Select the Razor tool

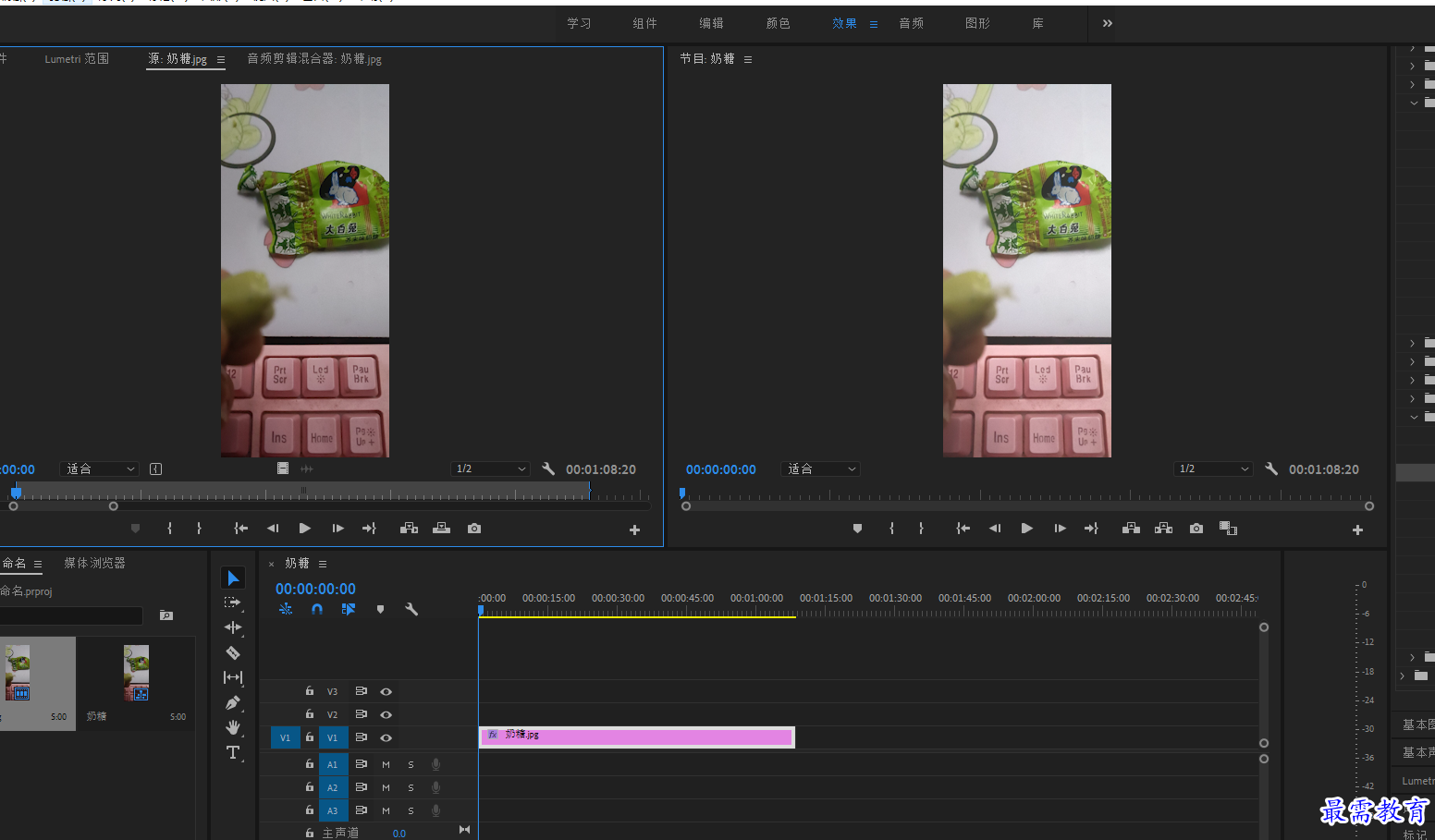(233, 652)
